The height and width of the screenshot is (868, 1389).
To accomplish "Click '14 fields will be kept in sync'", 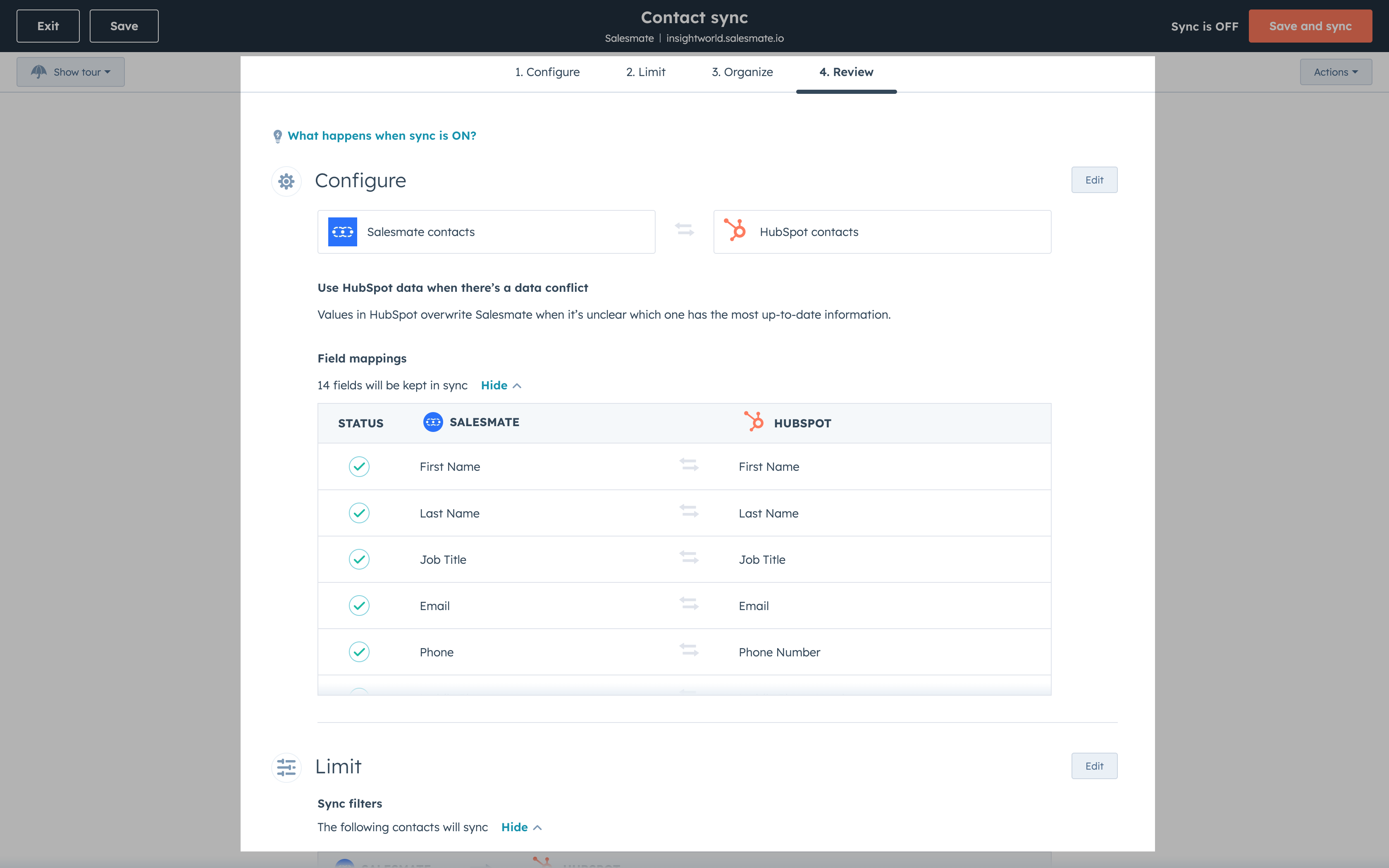I will click(x=393, y=385).
